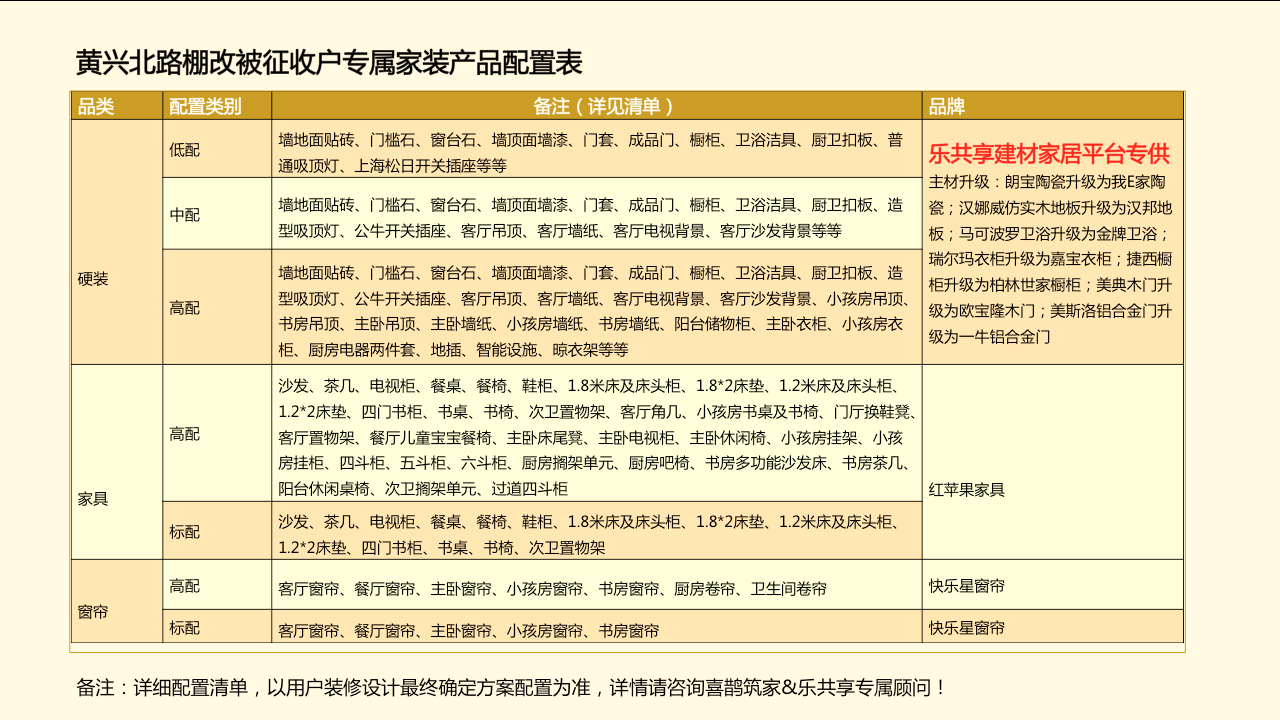Click 快乐星窗帘 in the 窗帘 高配 row
This screenshot has height=720, width=1280.
click(x=967, y=586)
